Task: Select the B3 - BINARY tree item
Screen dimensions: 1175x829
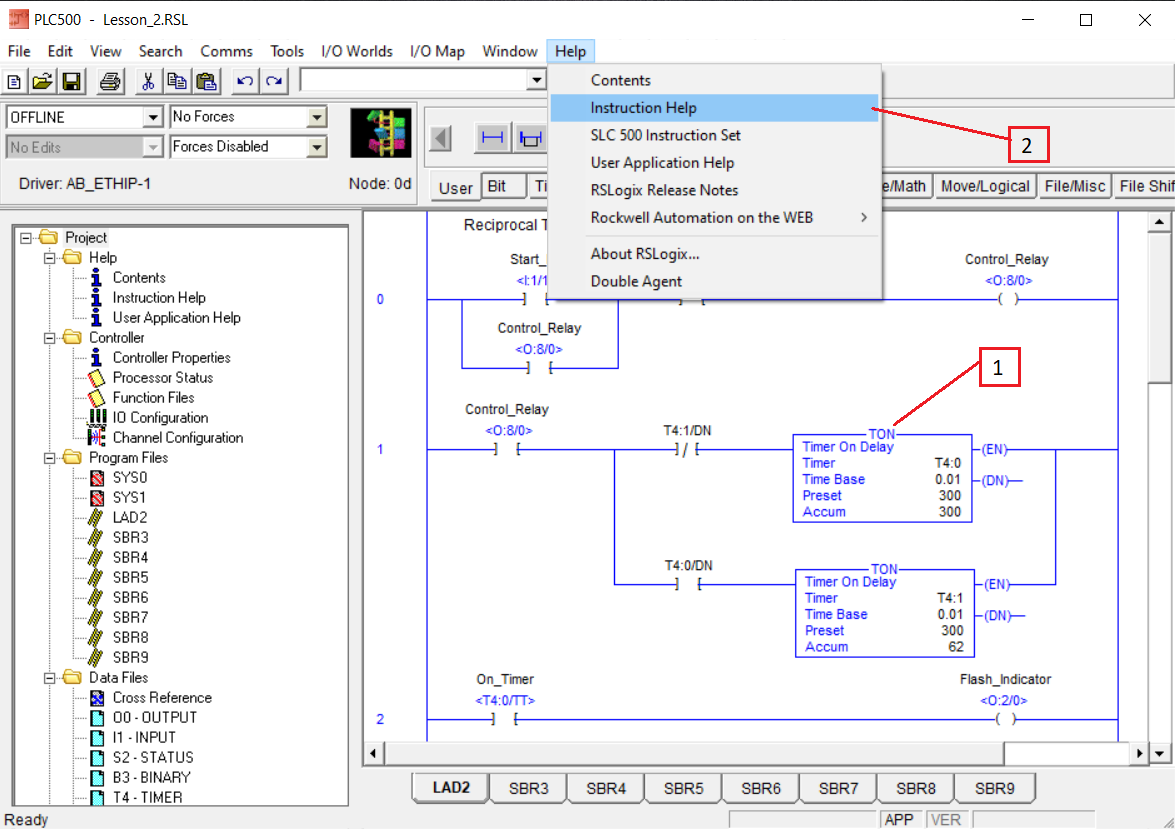Action: click(153, 777)
